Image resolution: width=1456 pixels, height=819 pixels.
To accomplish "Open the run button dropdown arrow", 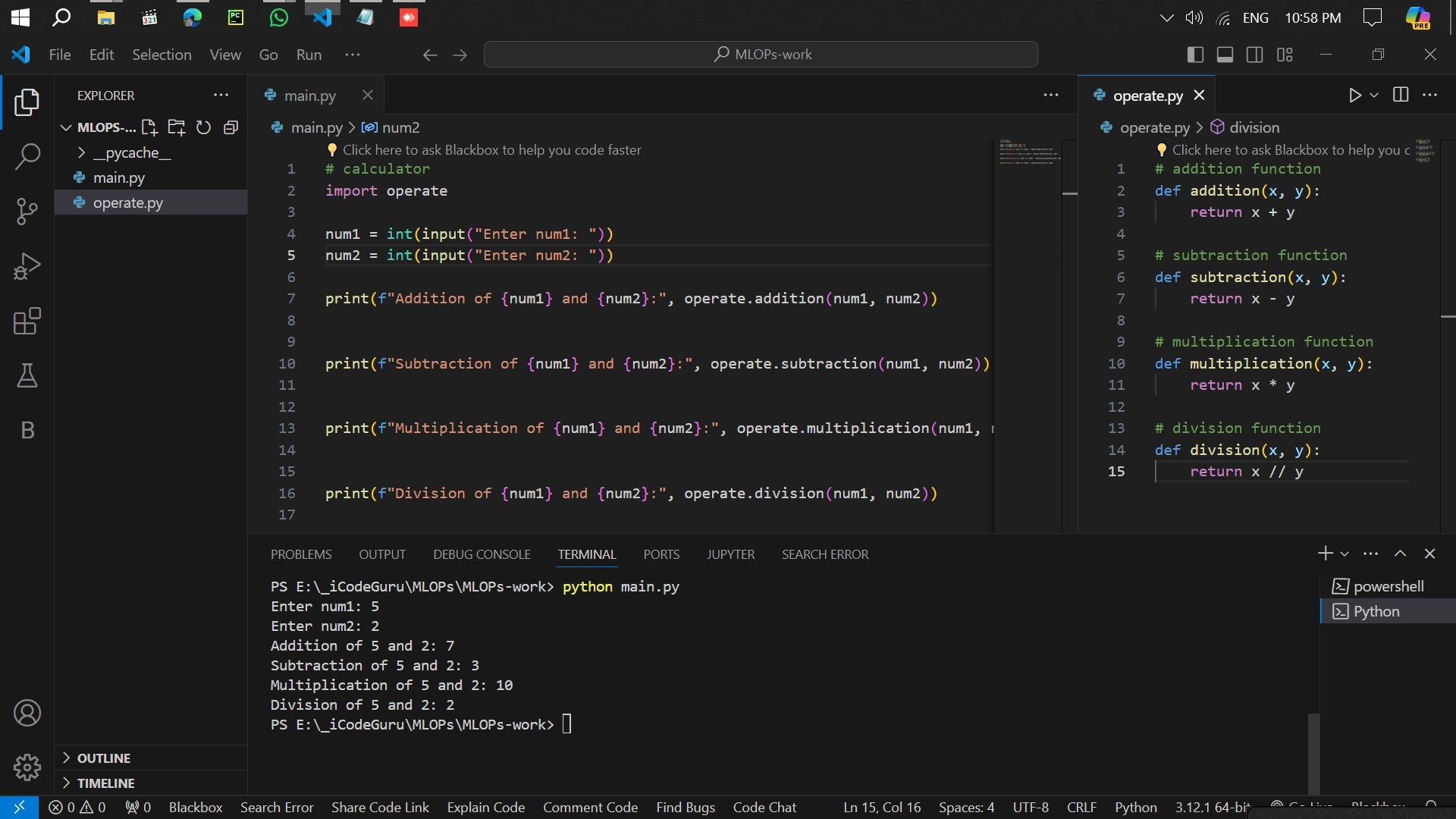I will click(1374, 95).
